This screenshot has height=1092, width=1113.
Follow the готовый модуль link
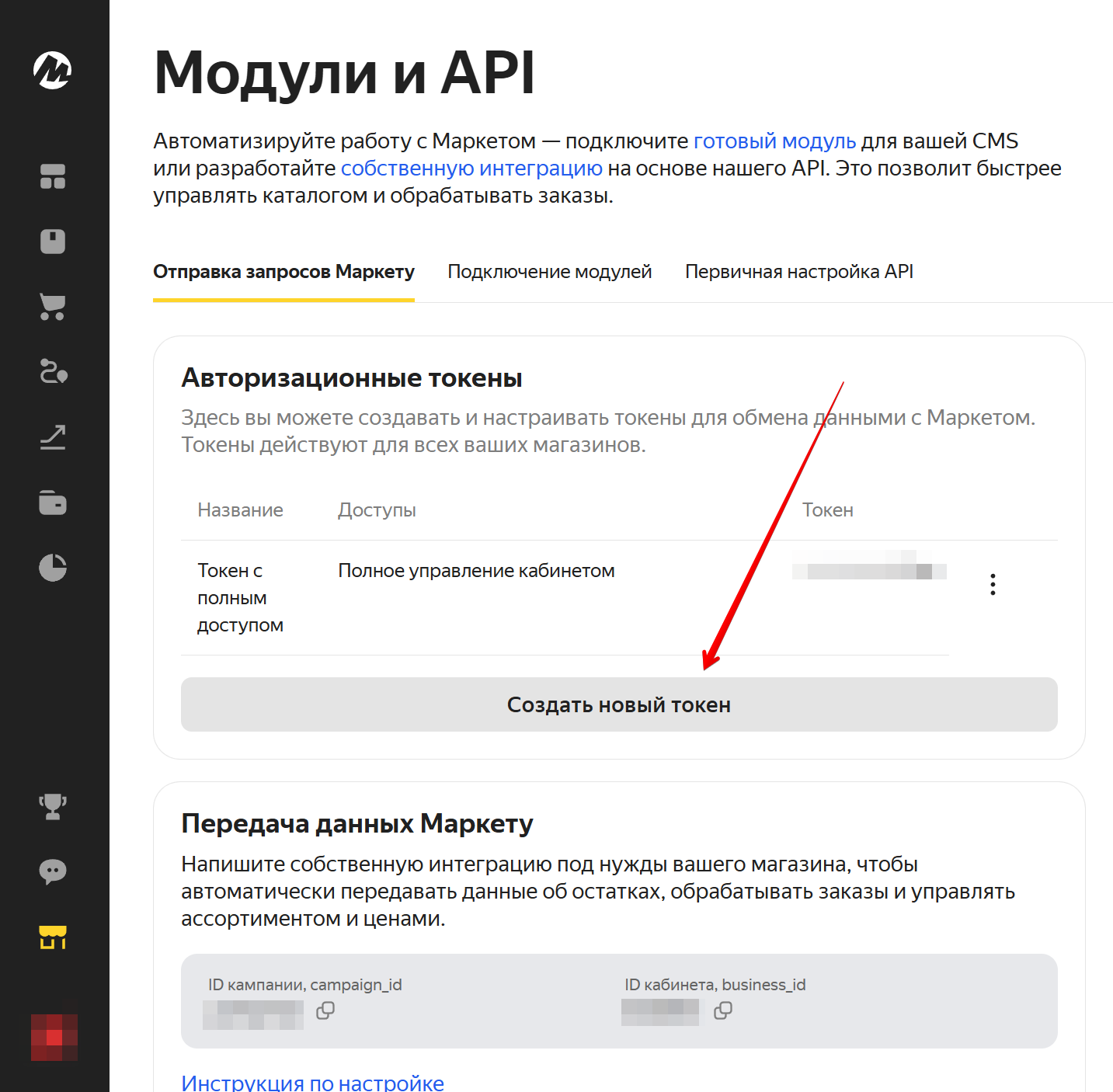click(774, 141)
